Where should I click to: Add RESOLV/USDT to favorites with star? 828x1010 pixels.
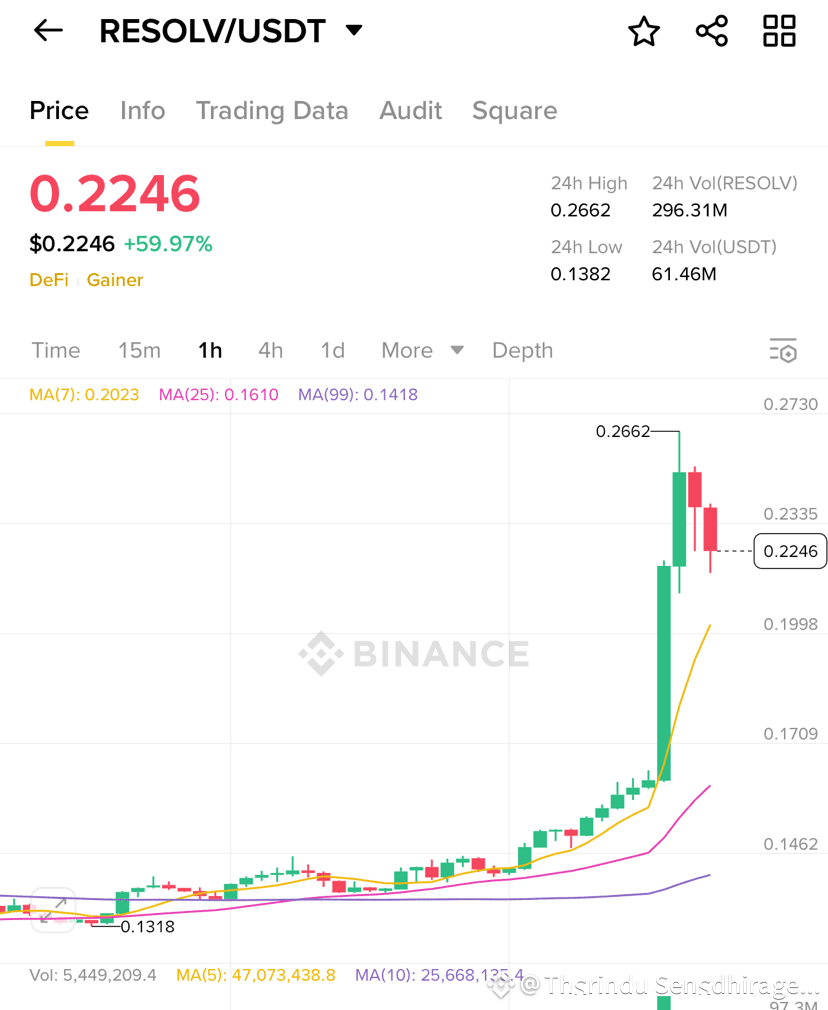tap(644, 31)
